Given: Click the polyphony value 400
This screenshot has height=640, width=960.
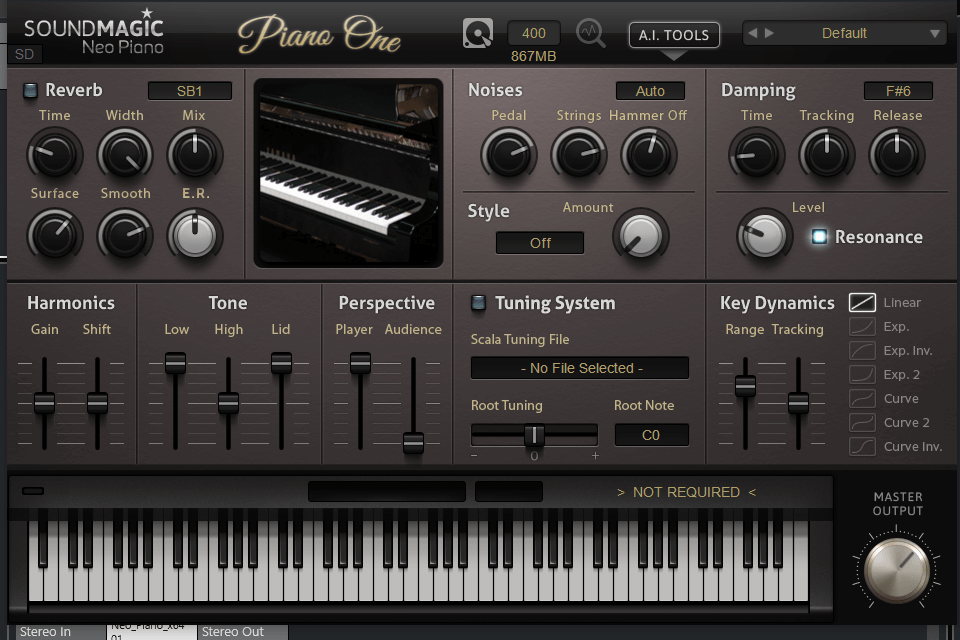Looking at the screenshot, I should [x=534, y=33].
